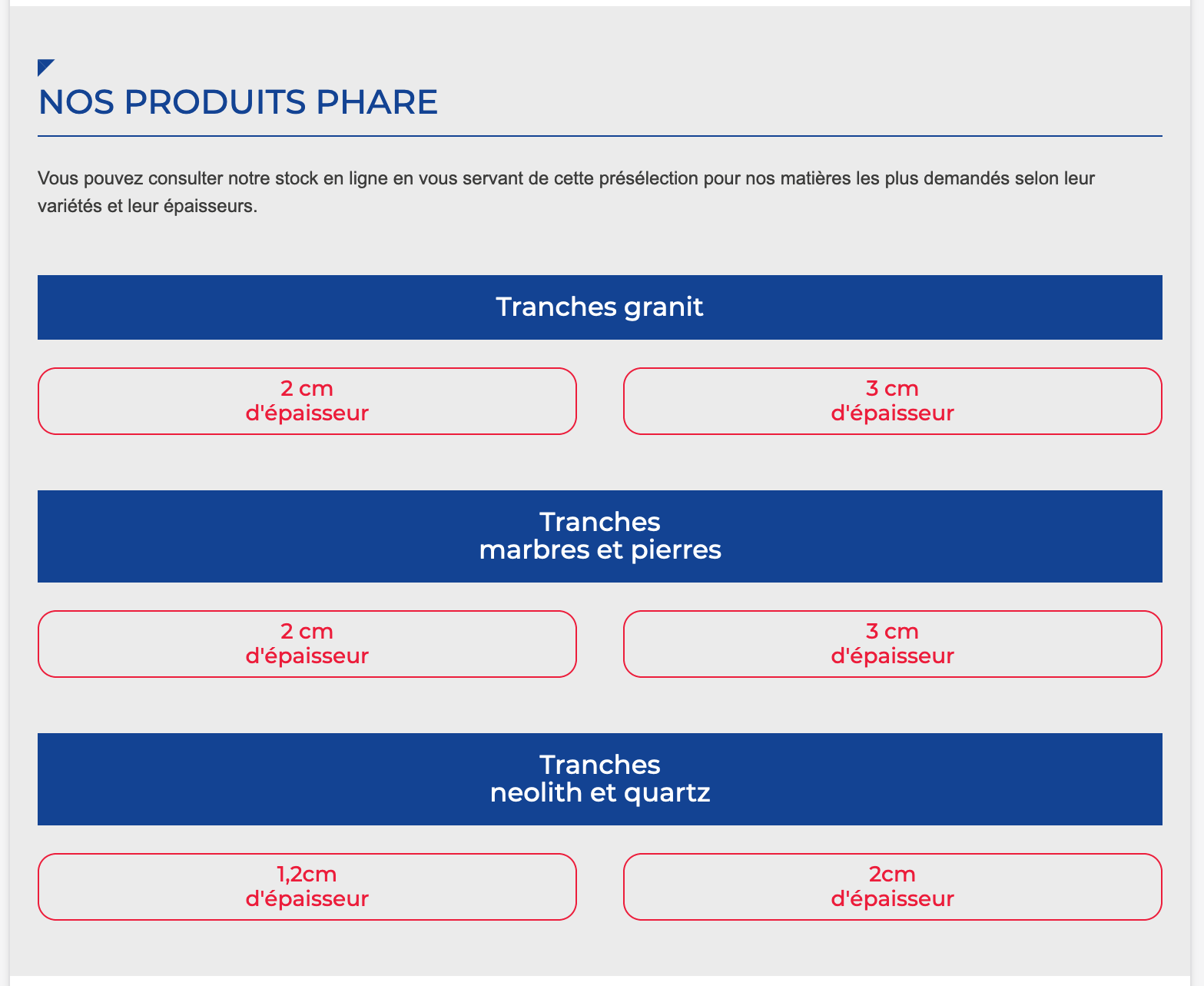
Task: Pick 2cm d'épaisseur for neolith et quartz
Action: click(893, 887)
